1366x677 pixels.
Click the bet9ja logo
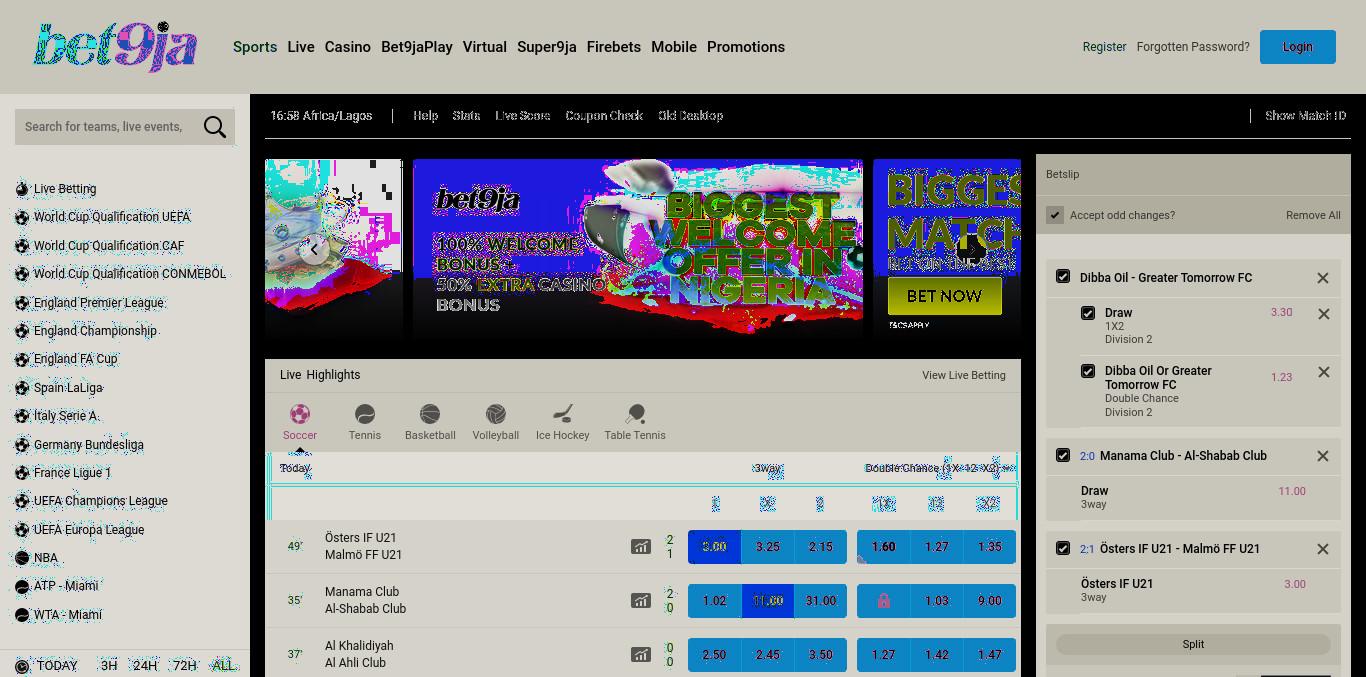point(116,47)
